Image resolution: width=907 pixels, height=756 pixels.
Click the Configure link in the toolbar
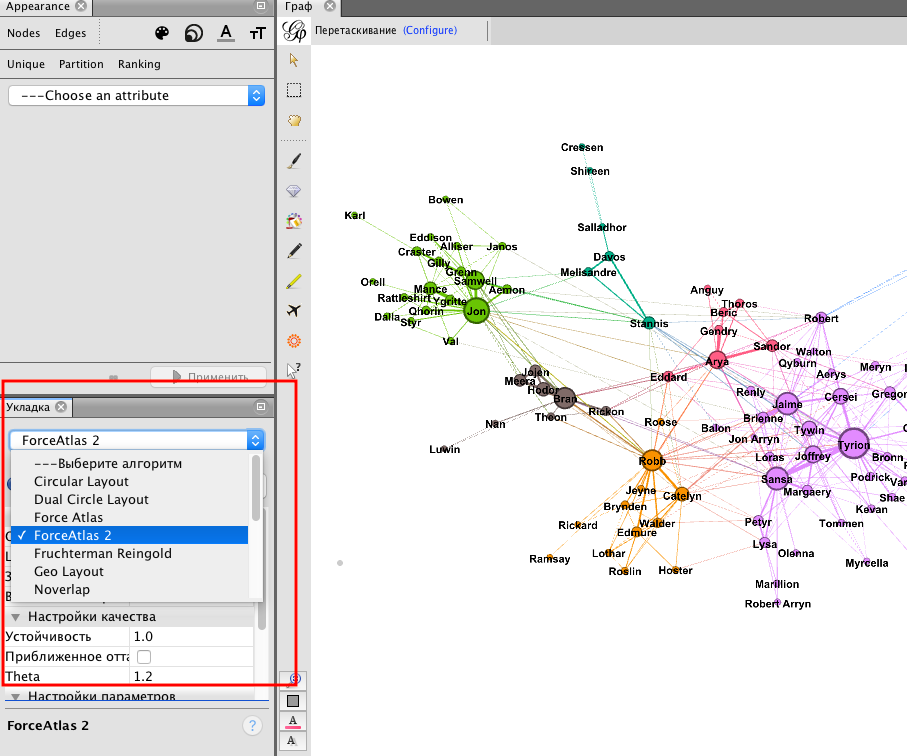point(430,30)
